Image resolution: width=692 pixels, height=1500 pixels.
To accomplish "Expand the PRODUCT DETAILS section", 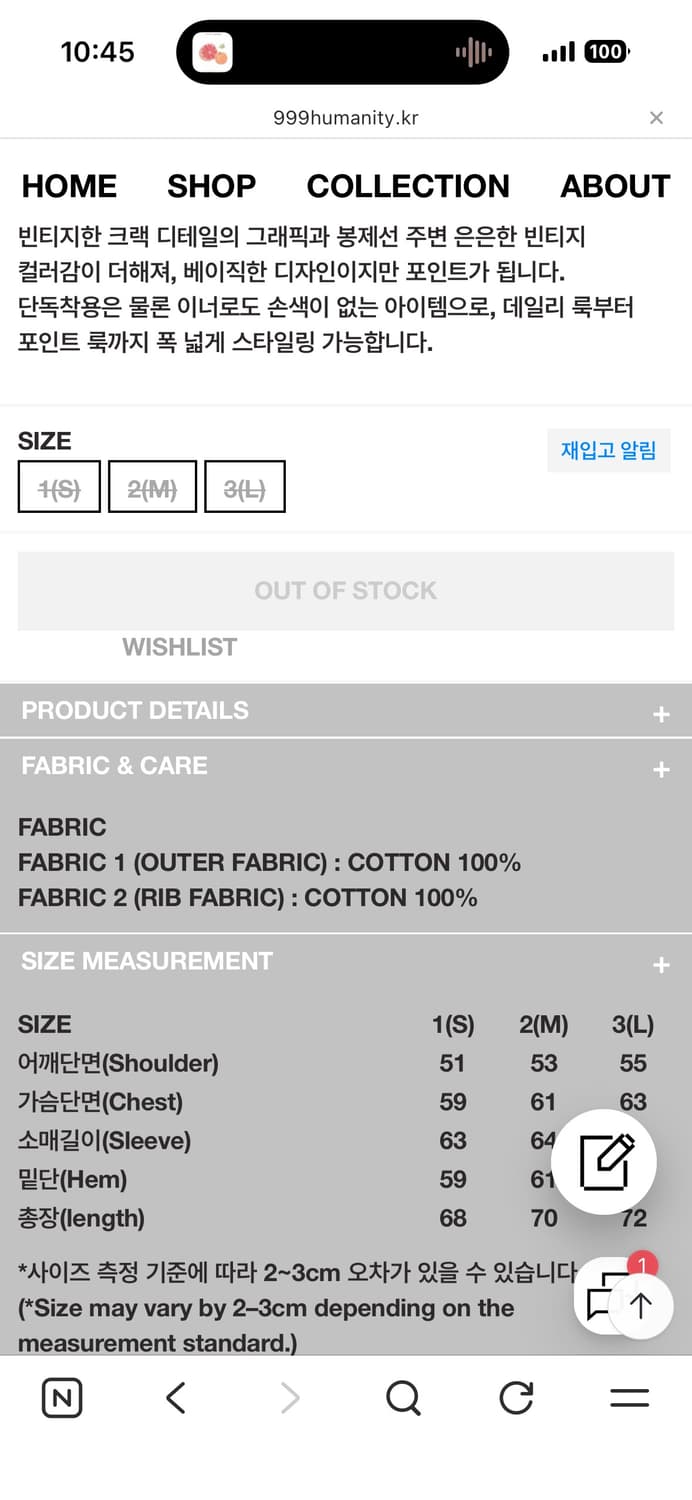I will point(660,713).
